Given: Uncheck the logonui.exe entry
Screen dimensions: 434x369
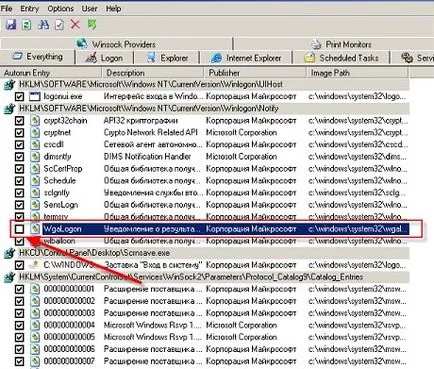Looking at the screenshot, I should (x=20, y=97).
